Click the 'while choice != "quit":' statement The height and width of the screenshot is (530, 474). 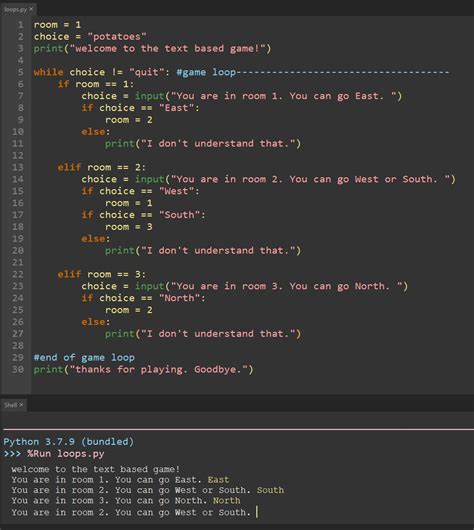101,72
